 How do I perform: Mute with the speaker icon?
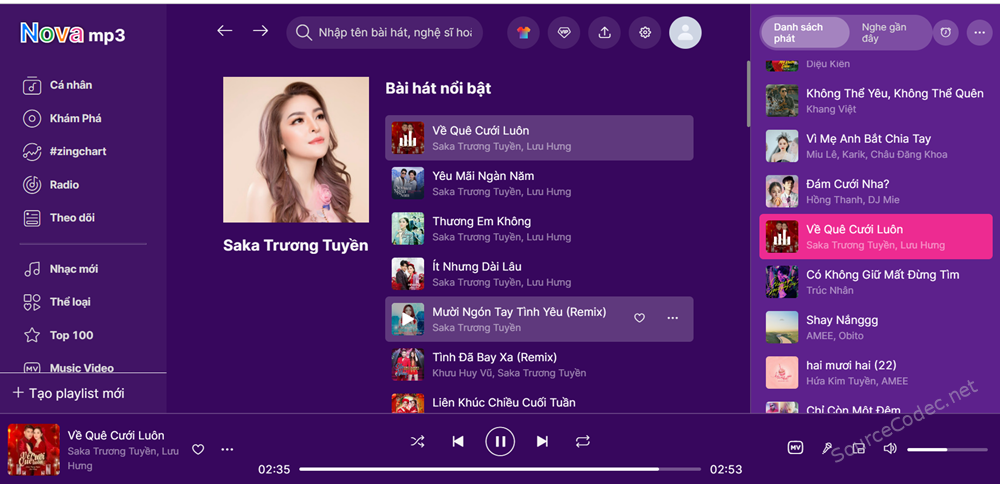(x=890, y=448)
